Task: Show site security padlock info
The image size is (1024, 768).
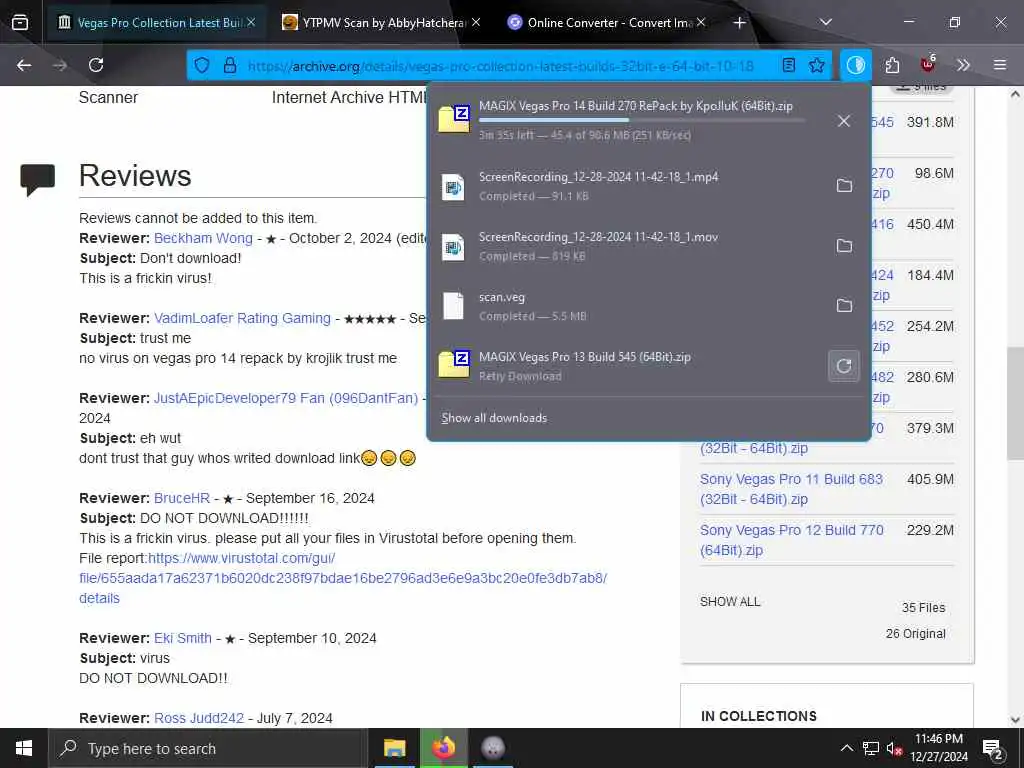Action: 230,65
